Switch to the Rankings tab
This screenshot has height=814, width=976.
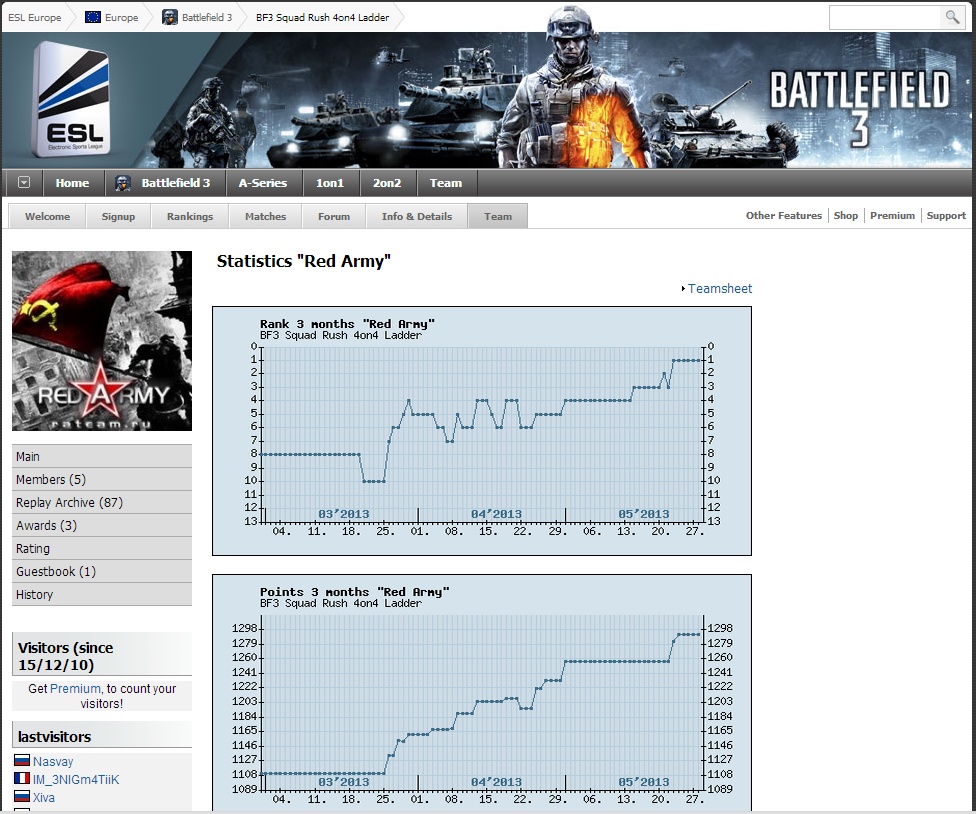point(190,216)
